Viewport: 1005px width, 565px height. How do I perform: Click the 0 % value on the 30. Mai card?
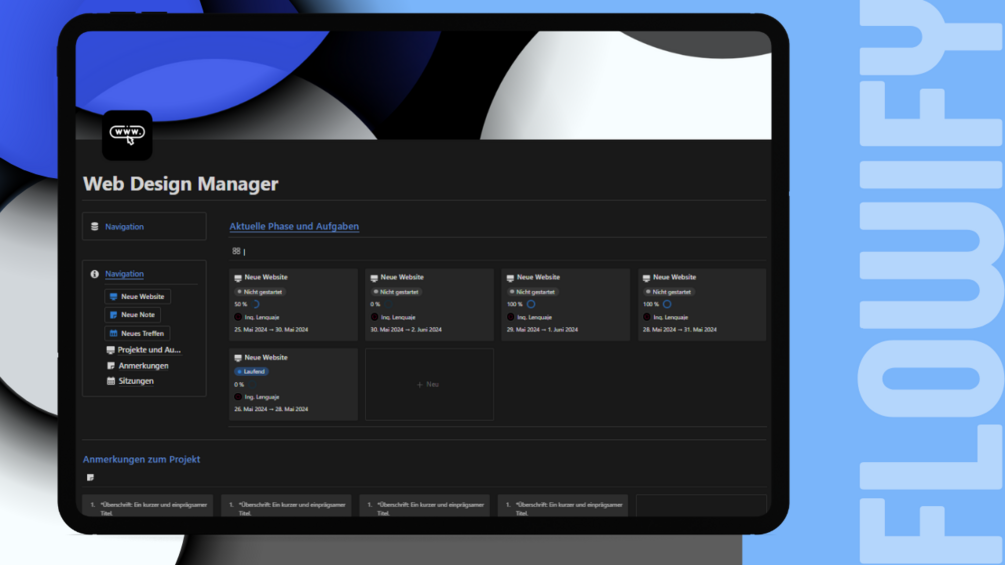coord(375,304)
